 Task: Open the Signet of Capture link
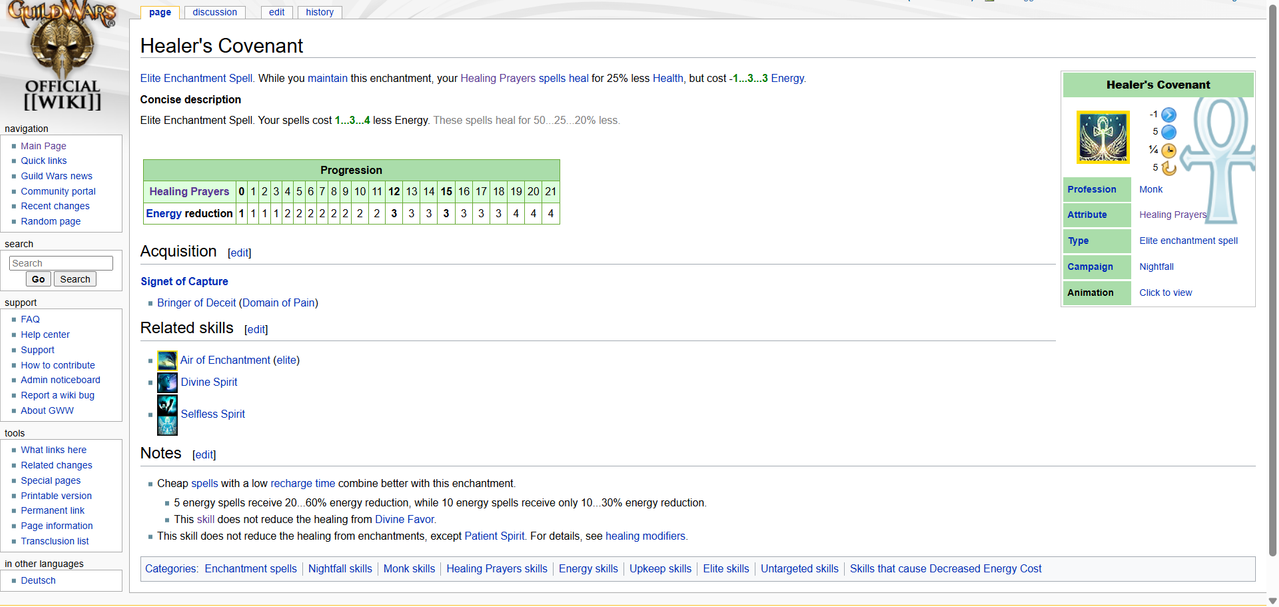[184, 282]
